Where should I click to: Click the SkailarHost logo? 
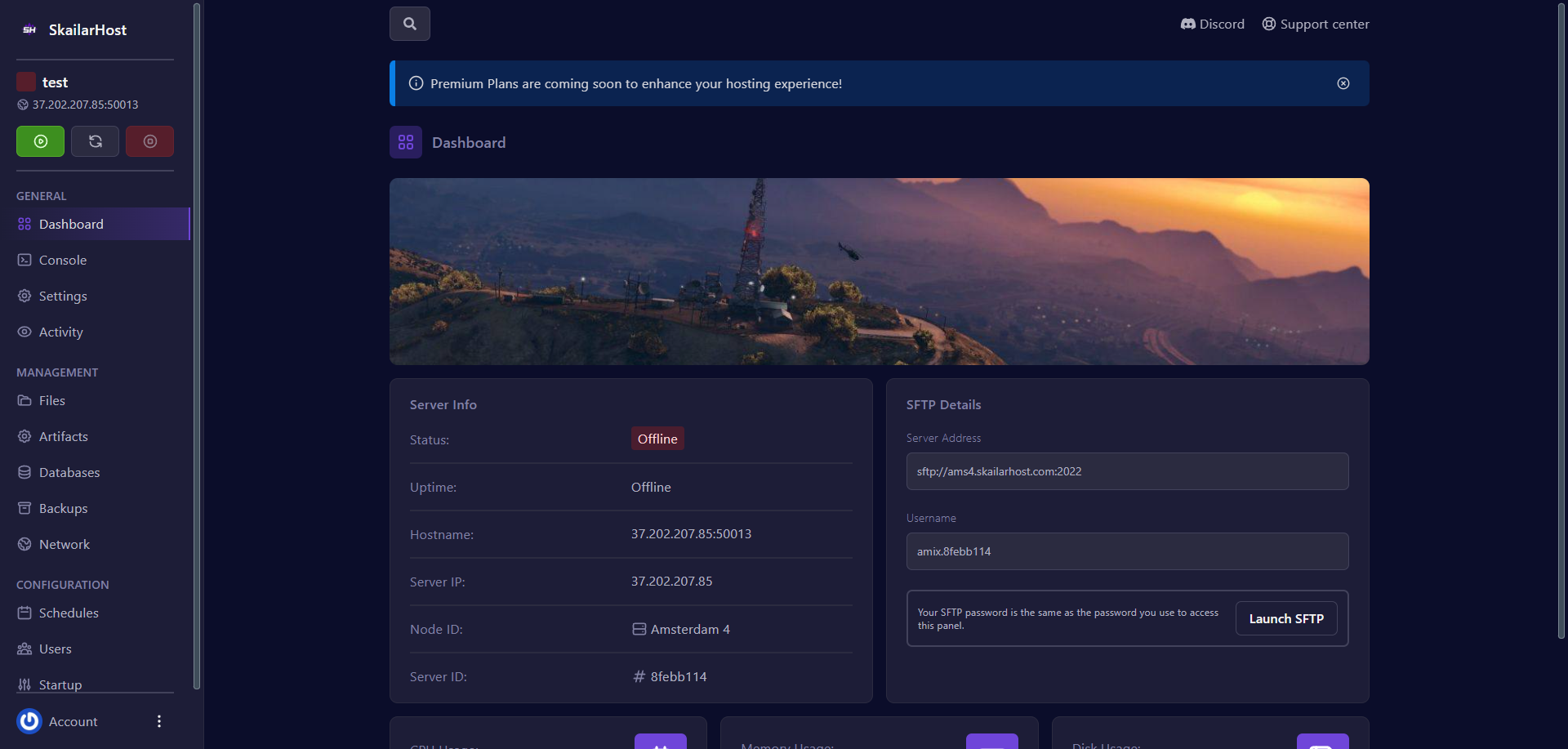click(73, 29)
